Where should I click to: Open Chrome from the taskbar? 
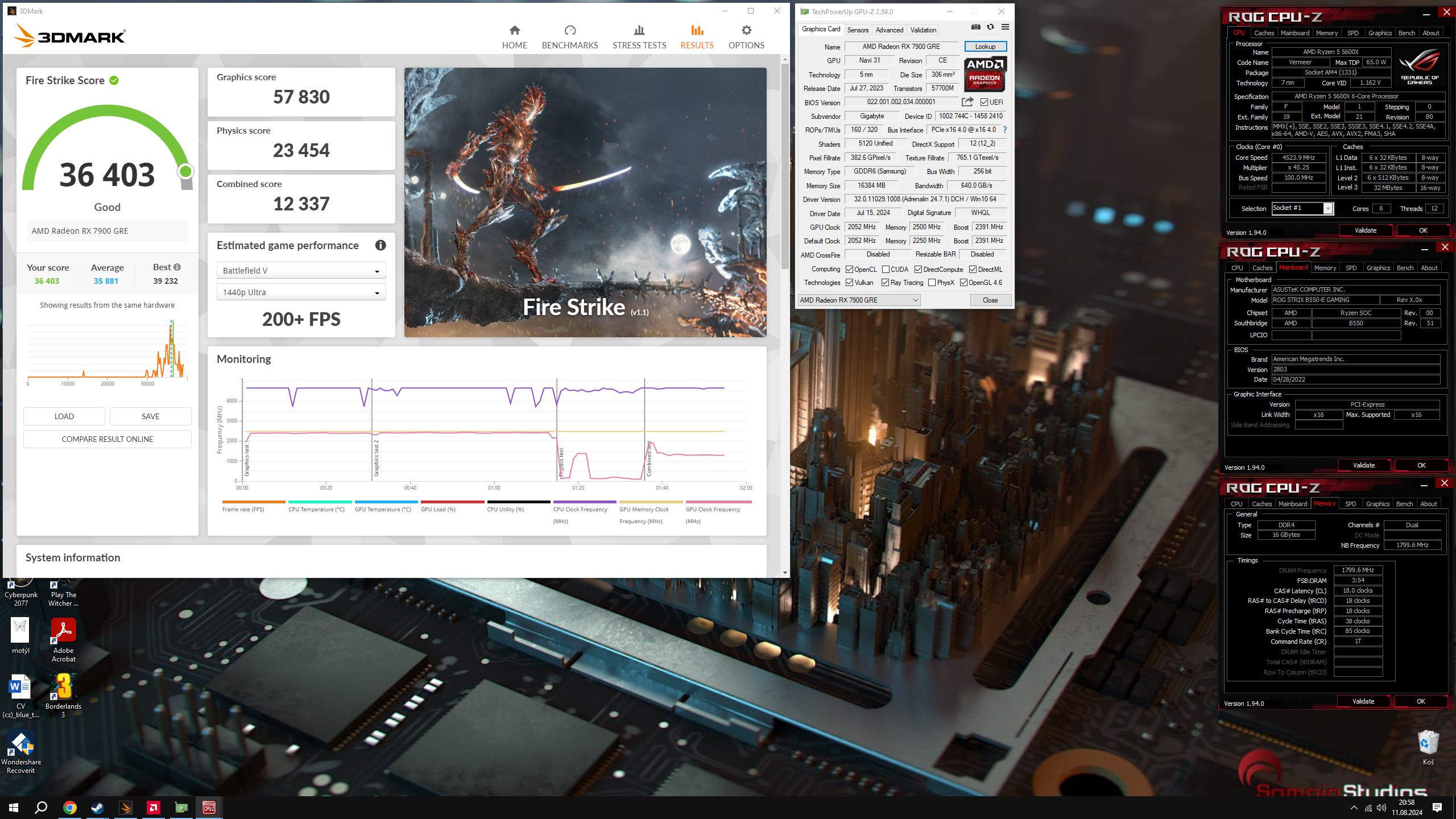pyautogui.click(x=69, y=808)
